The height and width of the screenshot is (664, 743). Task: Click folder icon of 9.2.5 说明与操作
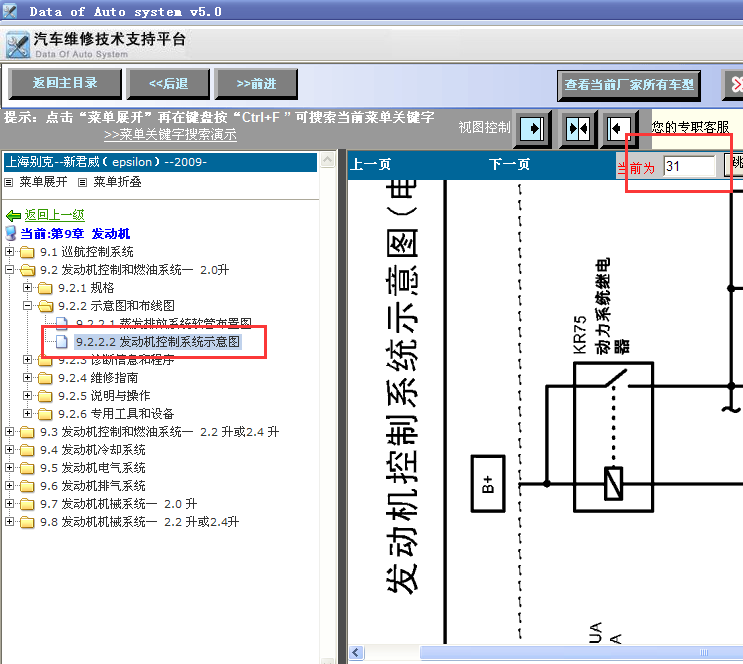pos(45,396)
